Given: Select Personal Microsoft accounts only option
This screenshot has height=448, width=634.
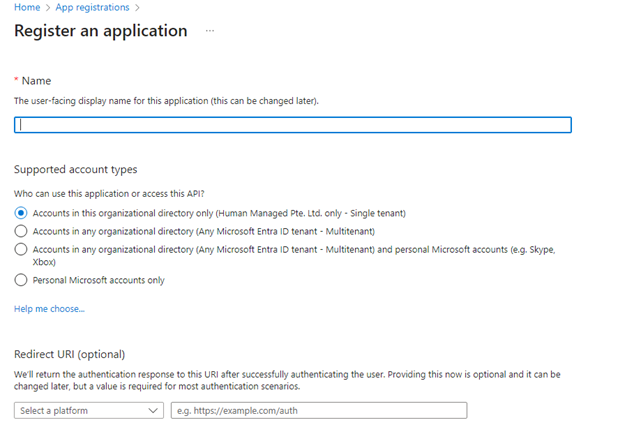Looking at the screenshot, I should [21, 280].
